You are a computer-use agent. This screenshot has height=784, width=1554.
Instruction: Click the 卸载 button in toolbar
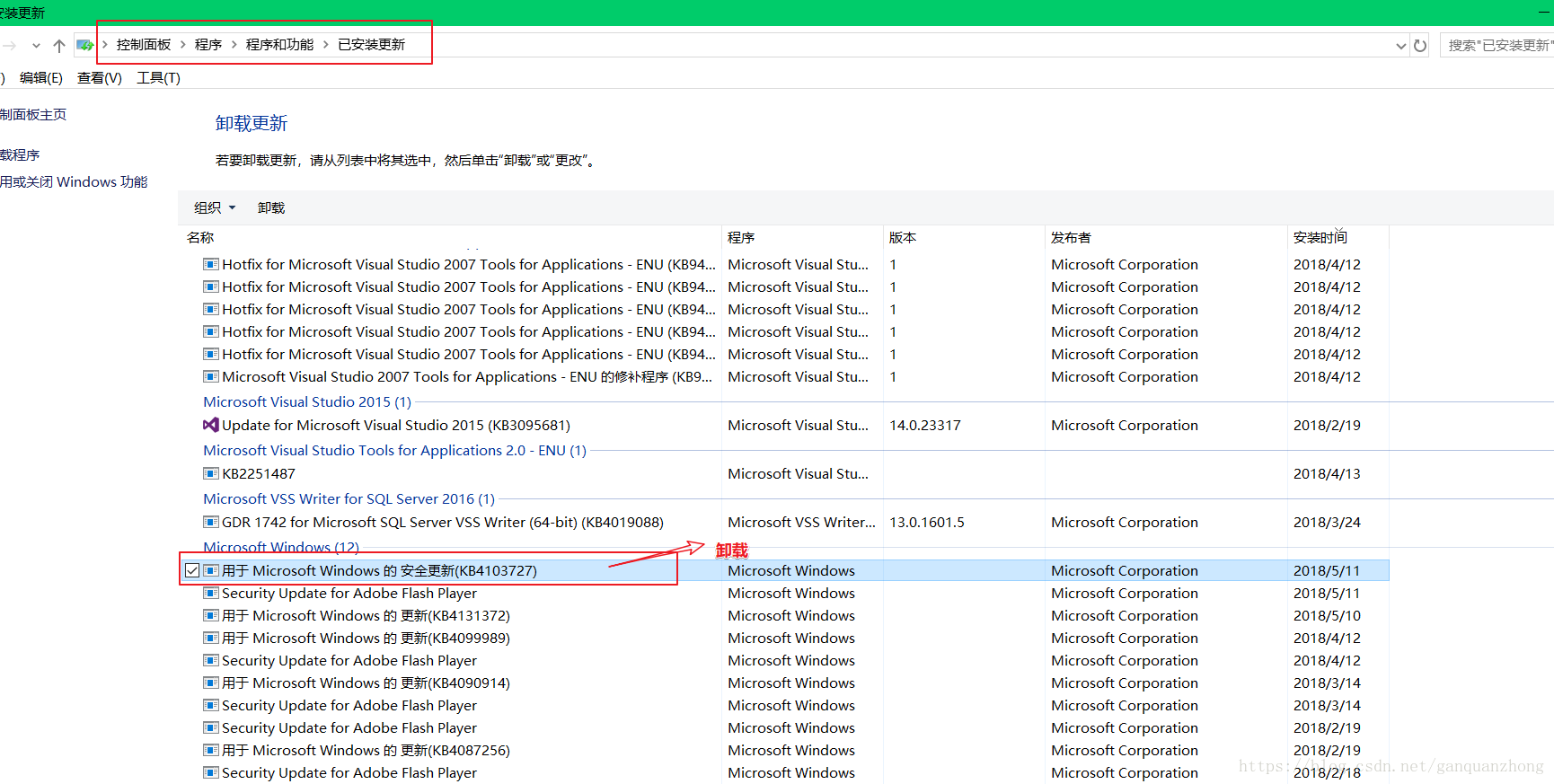point(271,208)
